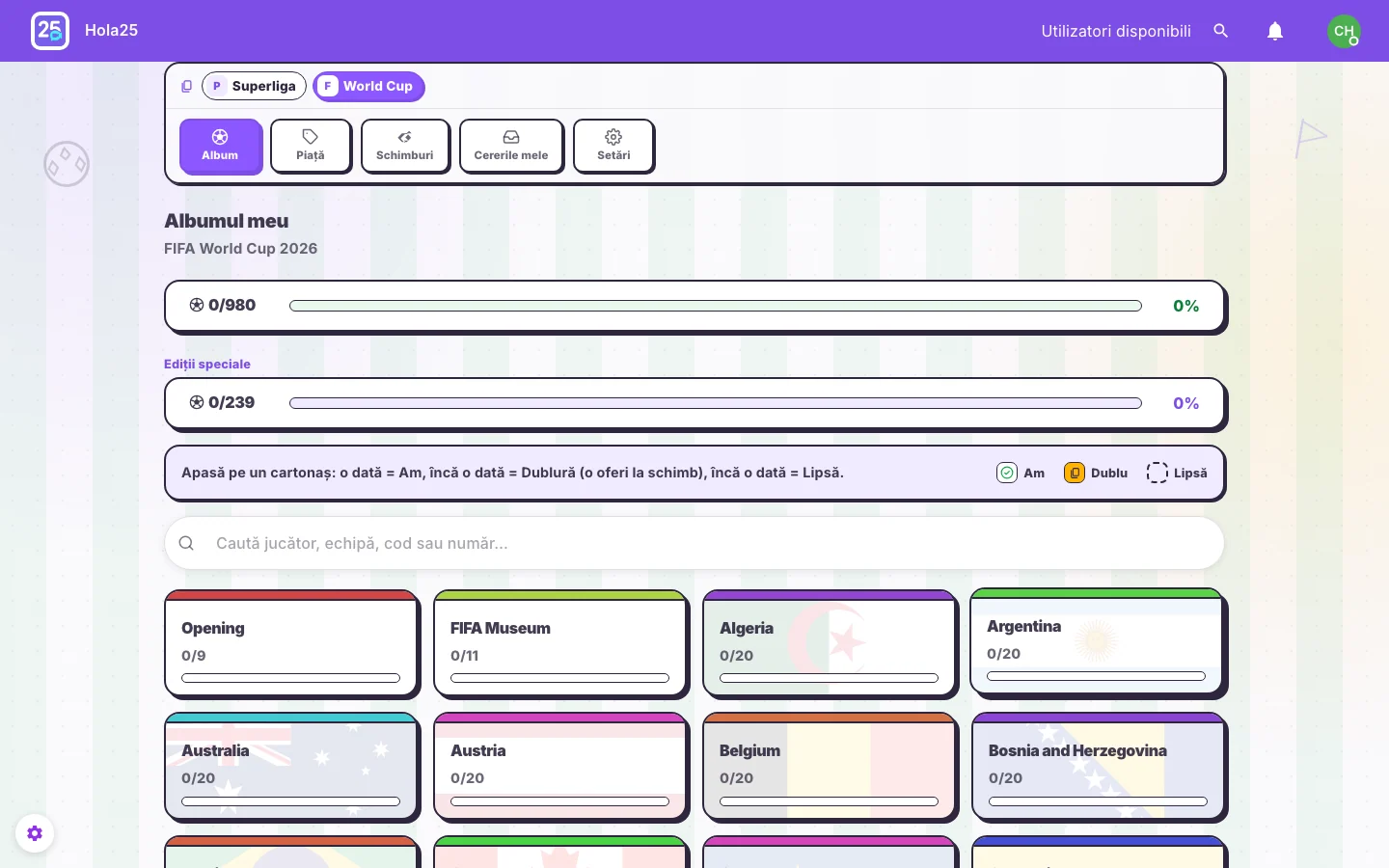
Task: Click the 0/980 album progress bar
Action: coord(715,306)
